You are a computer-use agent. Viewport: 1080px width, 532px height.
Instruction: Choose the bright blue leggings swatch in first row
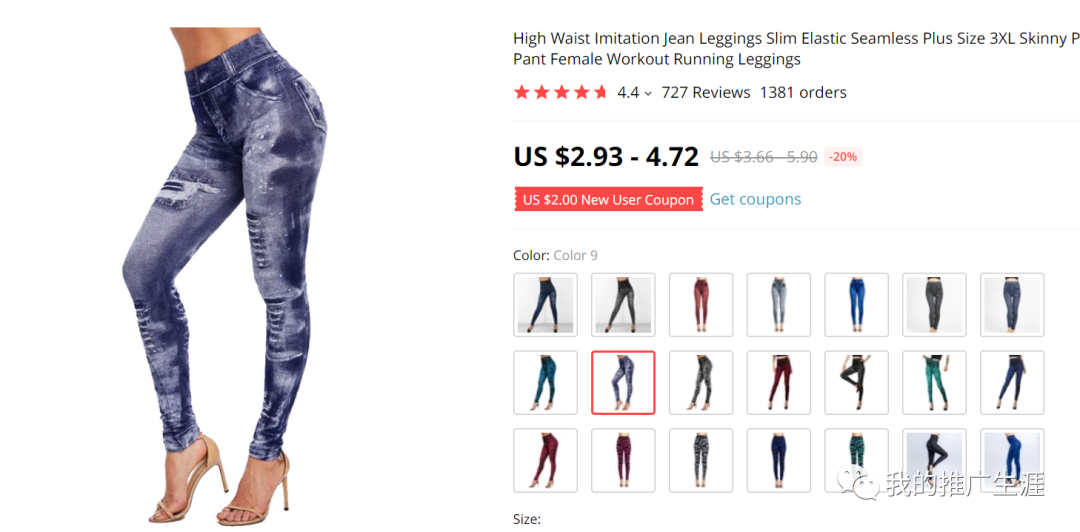(856, 305)
